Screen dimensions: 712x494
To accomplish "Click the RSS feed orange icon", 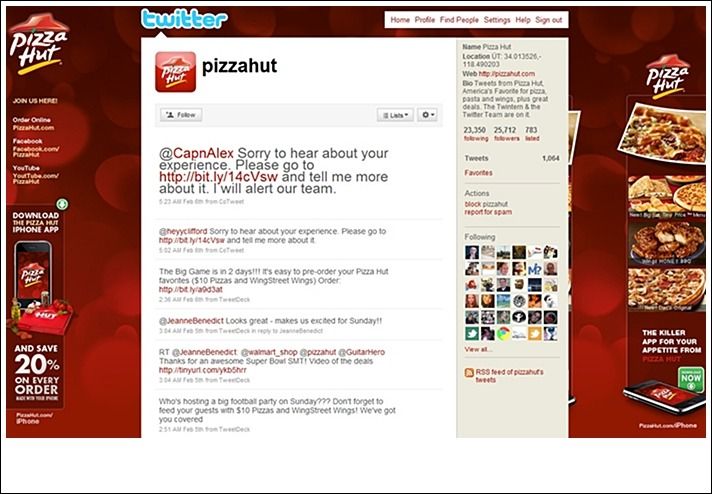I will [469, 373].
